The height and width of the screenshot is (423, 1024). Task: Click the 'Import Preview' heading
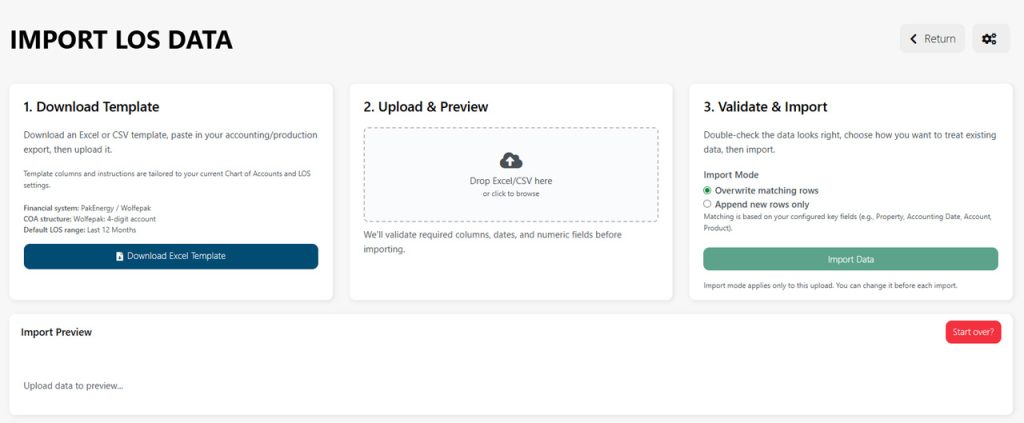coord(56,332)
